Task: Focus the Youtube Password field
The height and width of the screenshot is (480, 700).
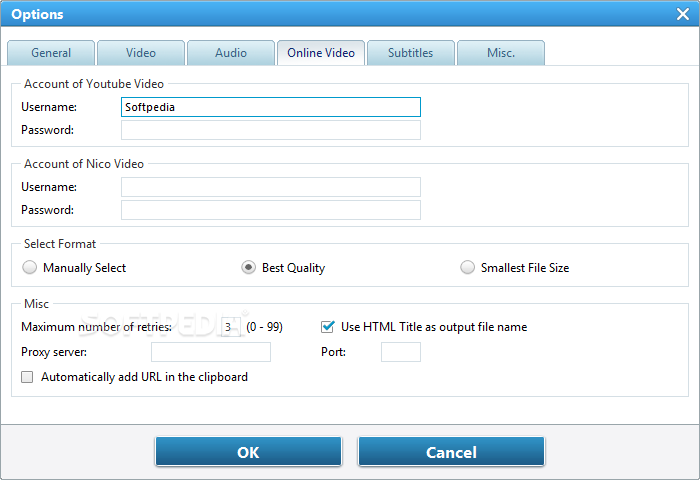Action: pos(271,130)
